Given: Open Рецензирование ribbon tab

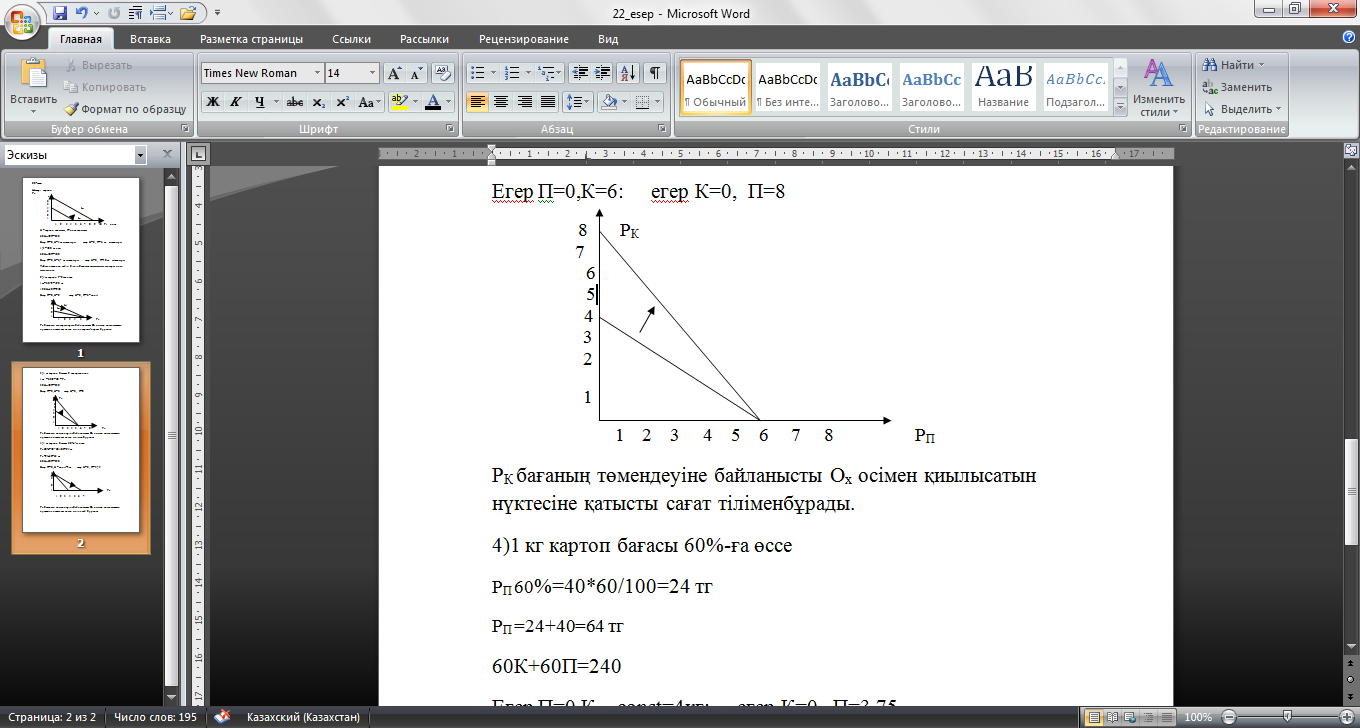Looking at the screenshot, I should coord(524,39).
